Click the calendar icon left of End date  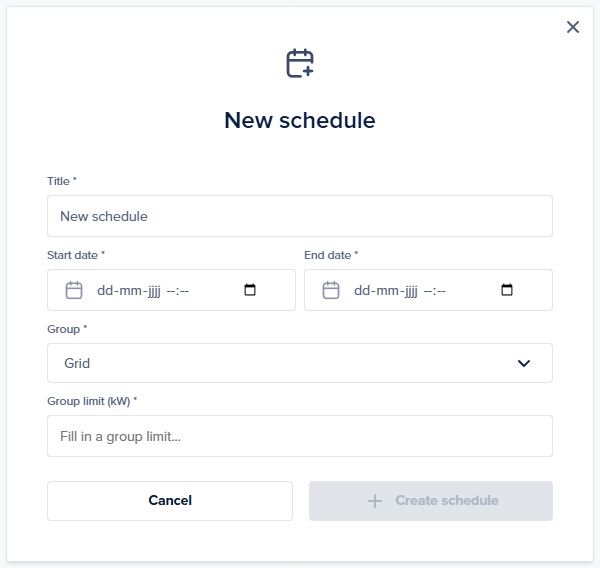click(x=331, y=290)
